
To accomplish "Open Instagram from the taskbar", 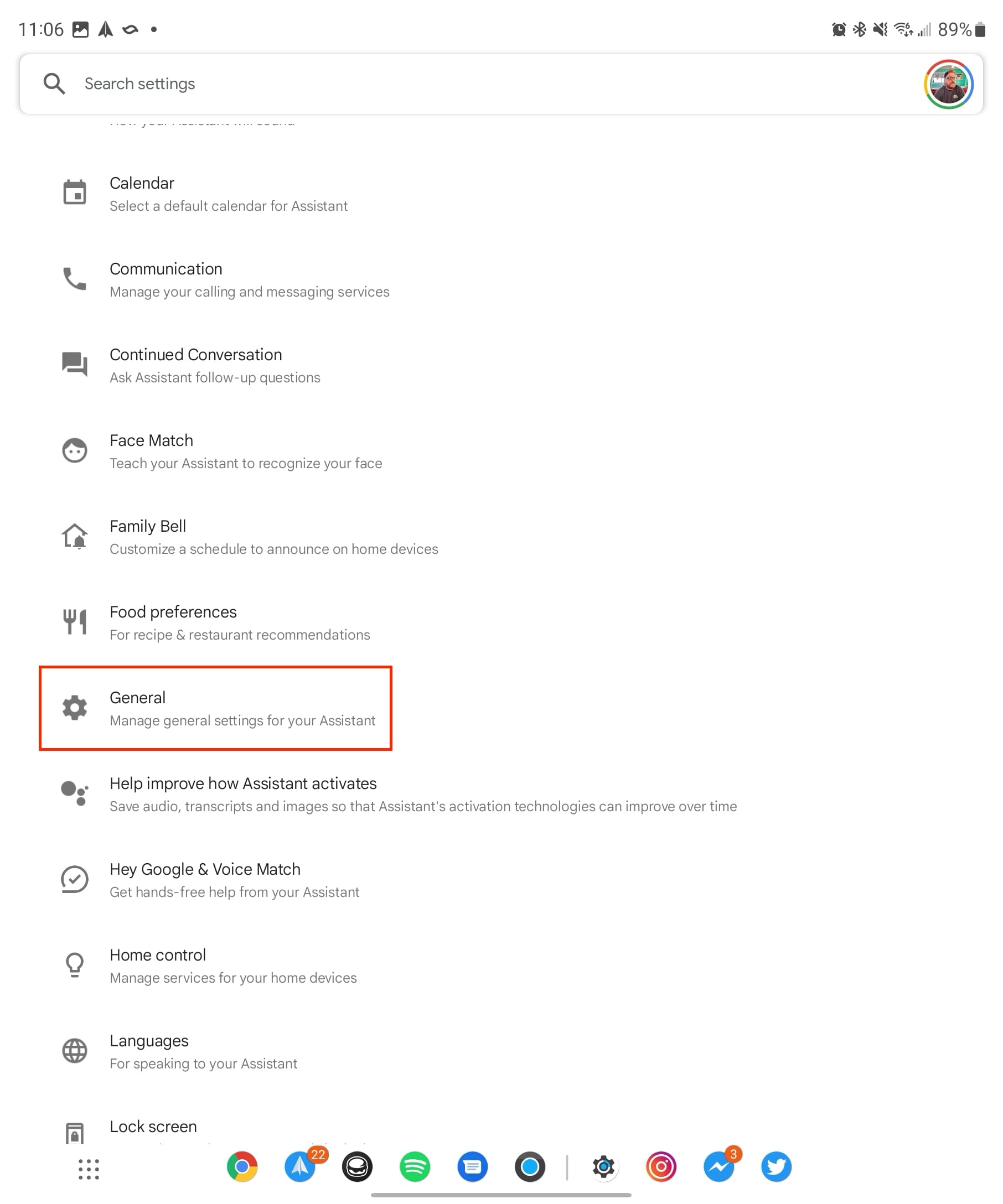I will point(661,1167).
